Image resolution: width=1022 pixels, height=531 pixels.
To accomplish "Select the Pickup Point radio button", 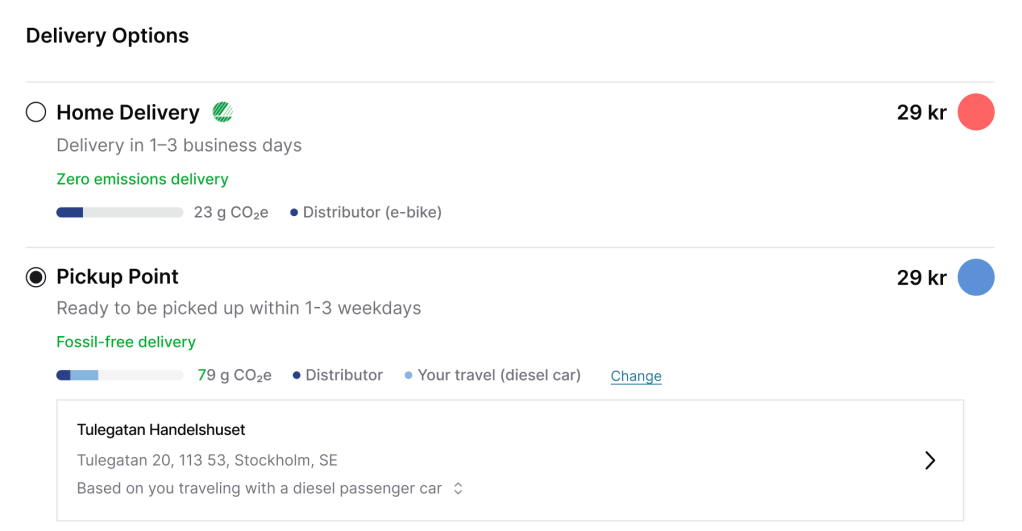I will coord(36,277).
